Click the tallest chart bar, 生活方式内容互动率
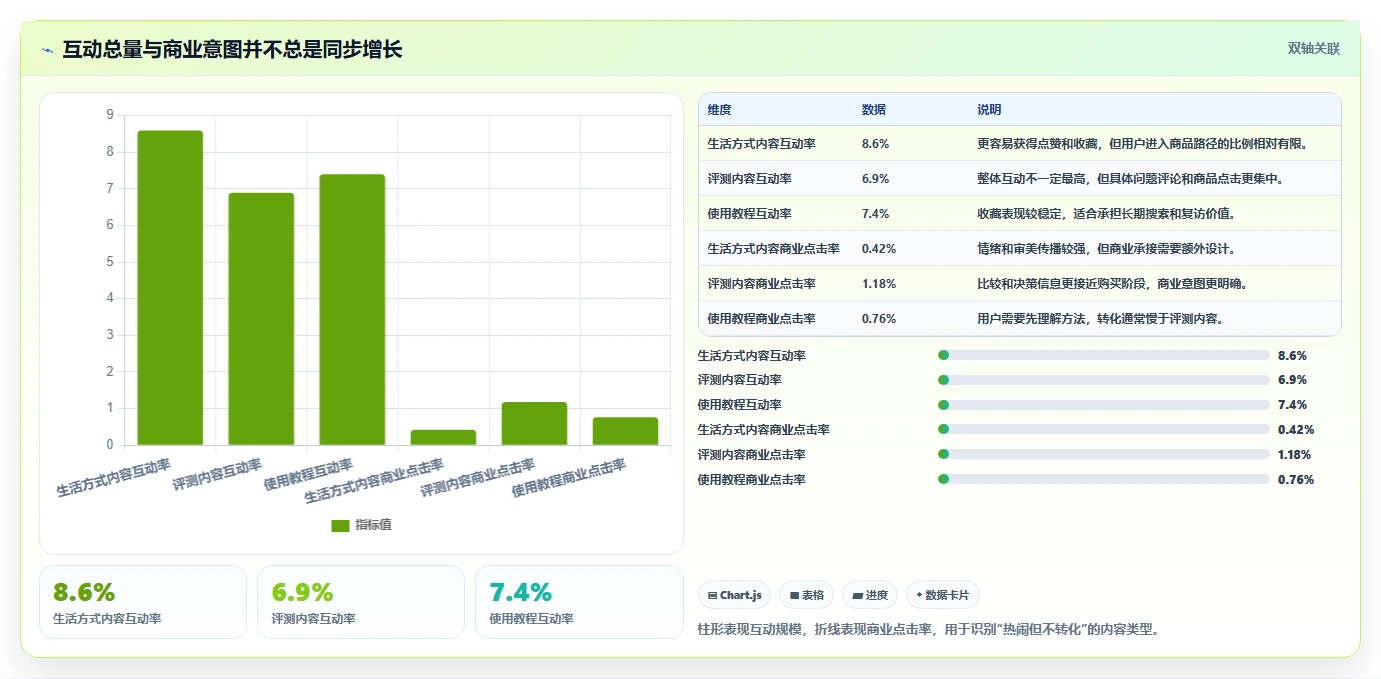This screenshot has width=1381, height=679. (170, 288)
